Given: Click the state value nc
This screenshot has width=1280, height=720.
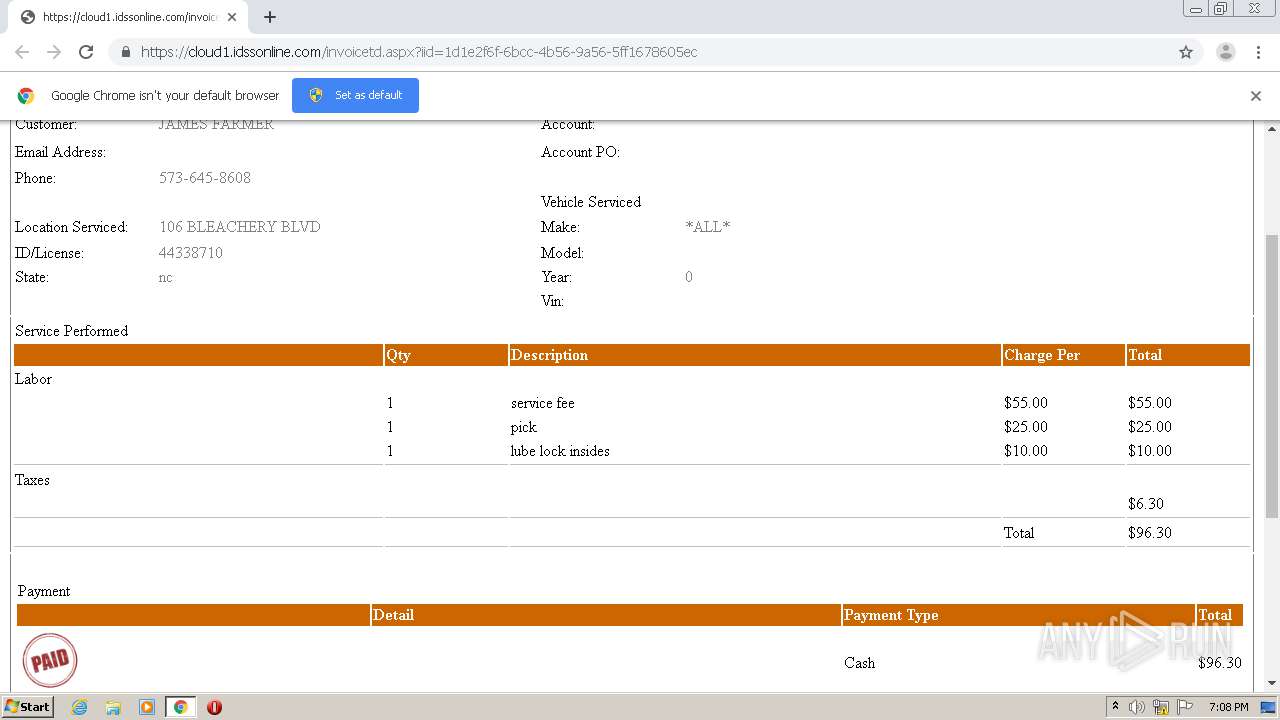Looking at the screenshot, I should click(166, 277).
